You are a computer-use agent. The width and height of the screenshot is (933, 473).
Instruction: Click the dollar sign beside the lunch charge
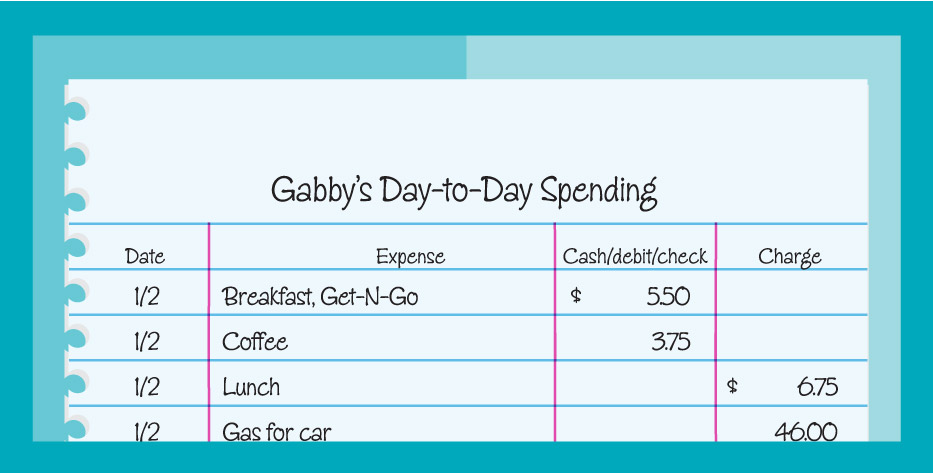[733, 387]
